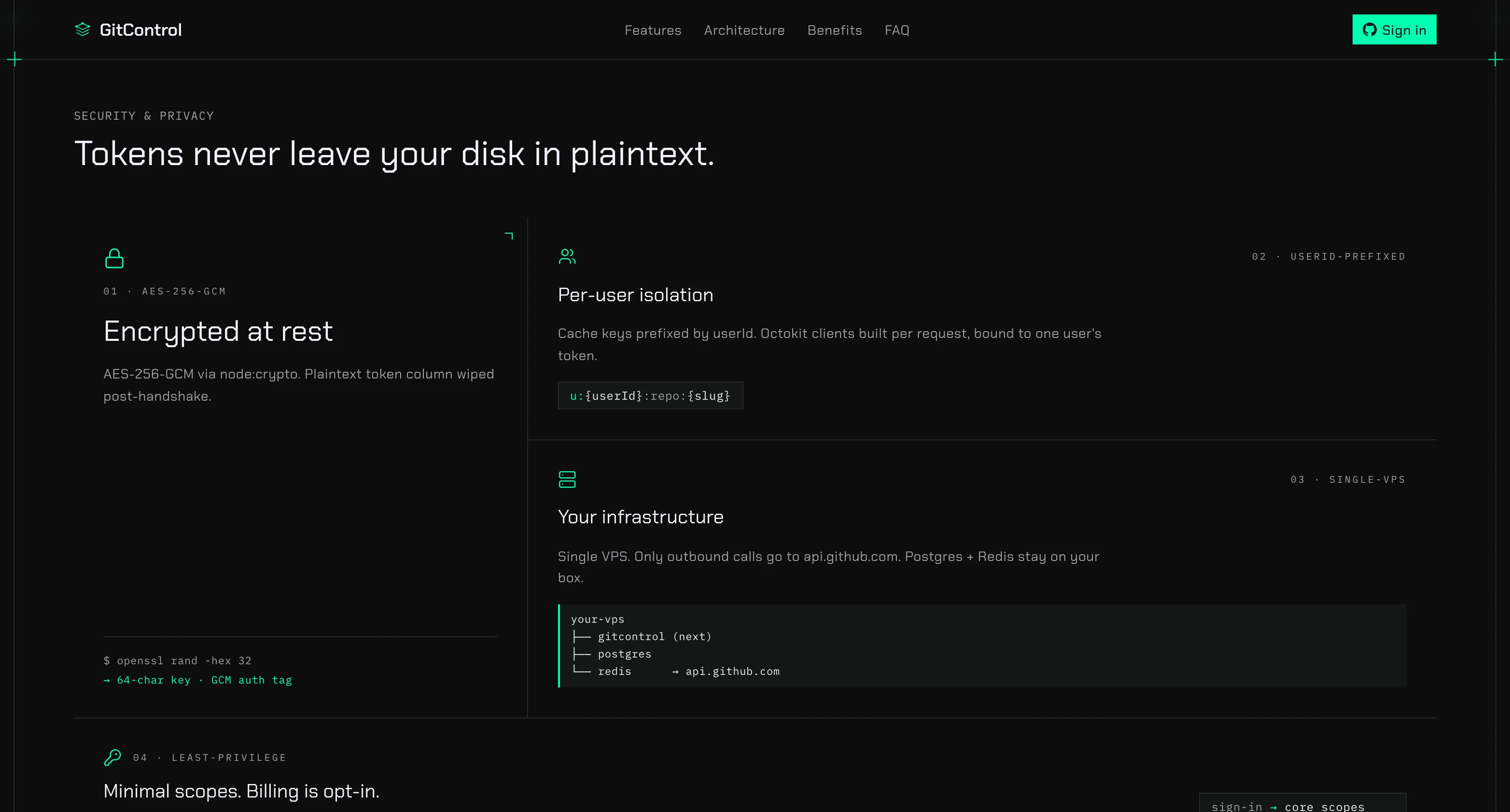Select the u:{userId}:repo:{slug} code chip
Viewport: 1510px width, 812px height.
point(650,396)
